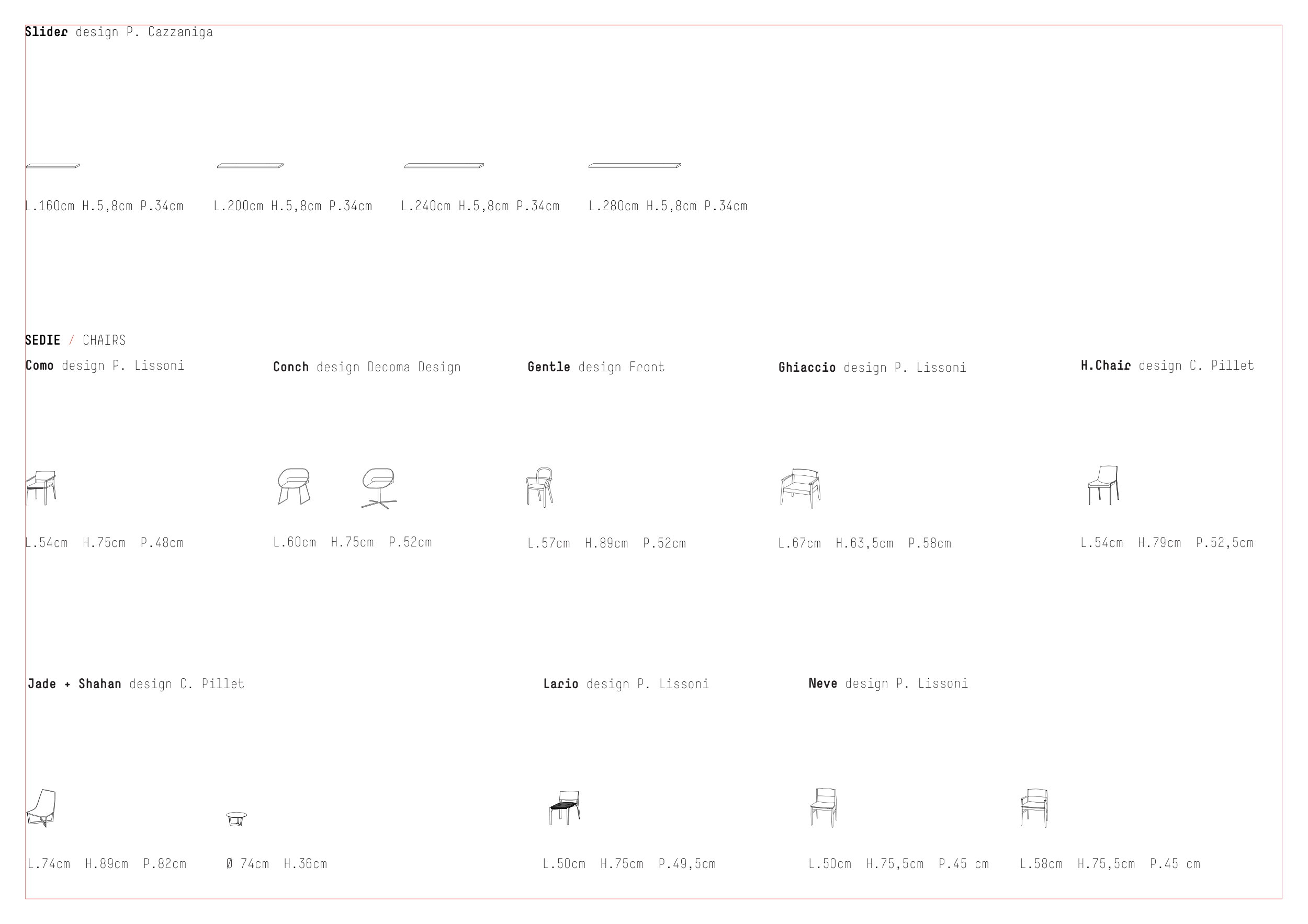Click the Jade lounge chair drawing
This screenshot has width=1308, height=924.
coord(41,808)
